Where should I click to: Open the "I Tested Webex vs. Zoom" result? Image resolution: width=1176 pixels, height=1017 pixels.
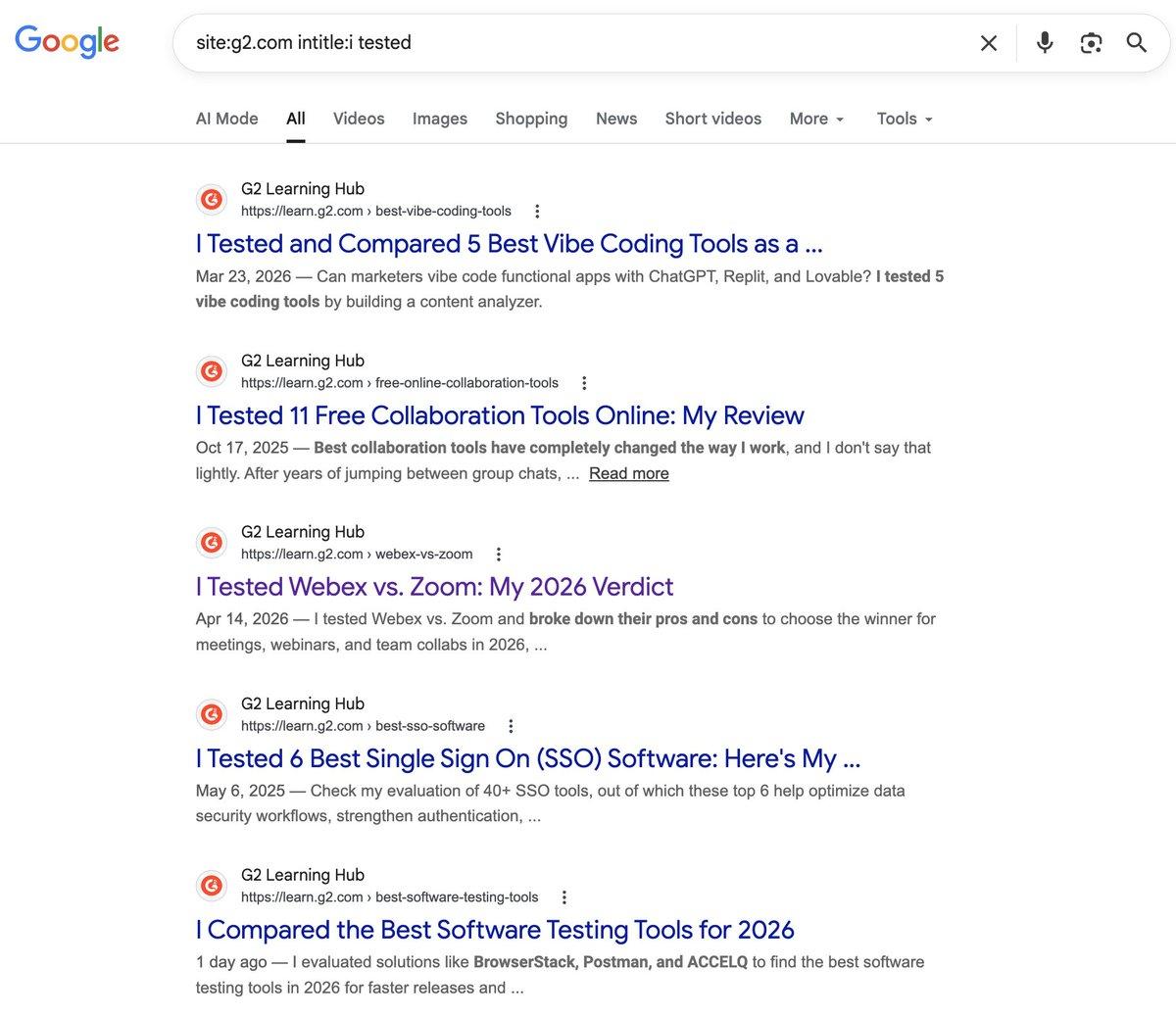pos(433,586)
